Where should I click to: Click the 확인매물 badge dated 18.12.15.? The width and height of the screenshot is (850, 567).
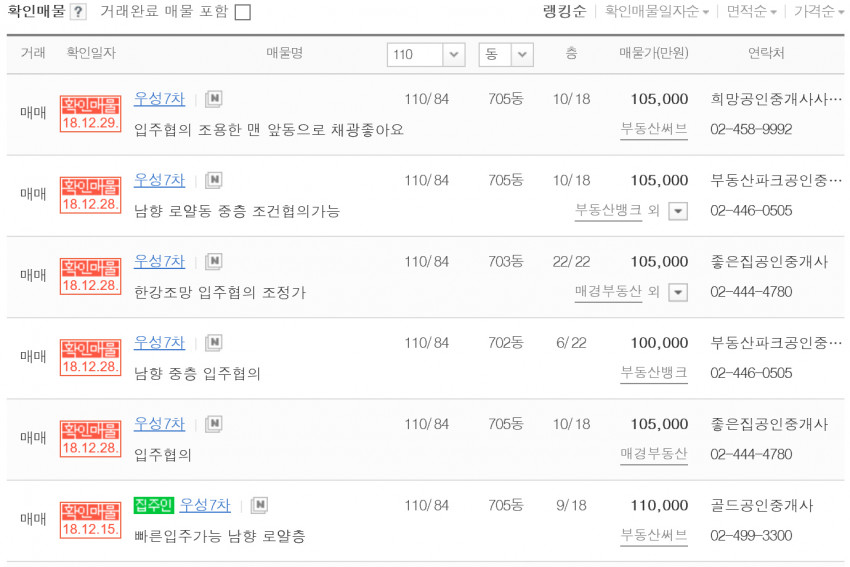pyautogui.click(x=90, y=519)
